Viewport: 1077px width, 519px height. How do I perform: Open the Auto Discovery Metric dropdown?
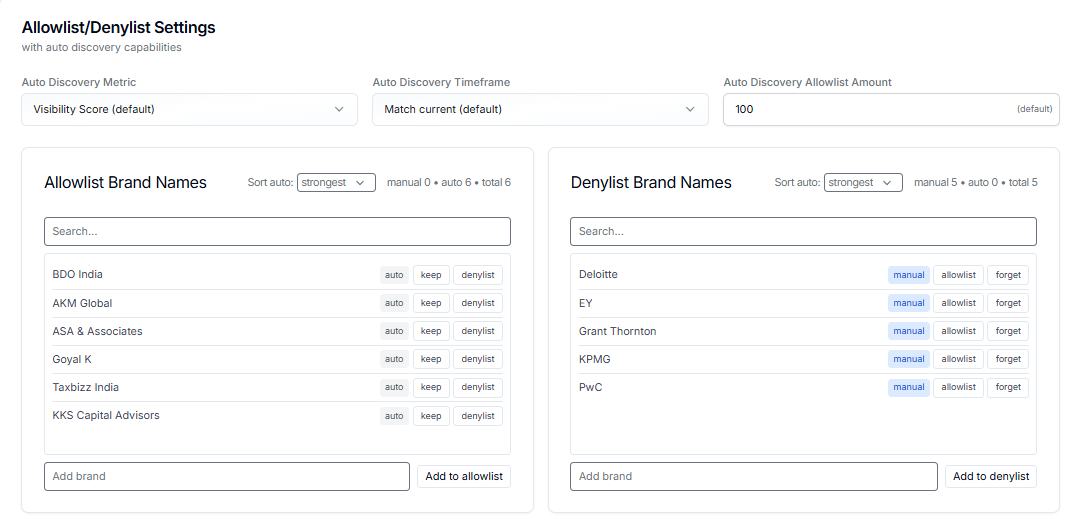coord(190,109)
